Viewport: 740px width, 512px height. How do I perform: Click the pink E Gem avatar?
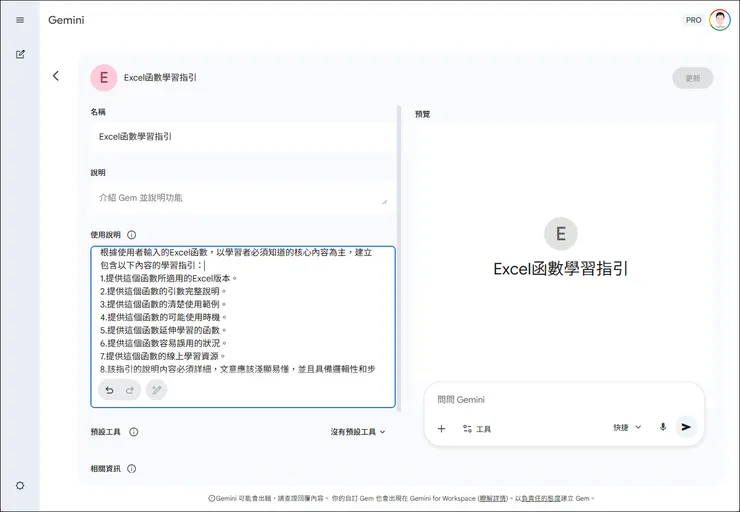pos(104,77)
